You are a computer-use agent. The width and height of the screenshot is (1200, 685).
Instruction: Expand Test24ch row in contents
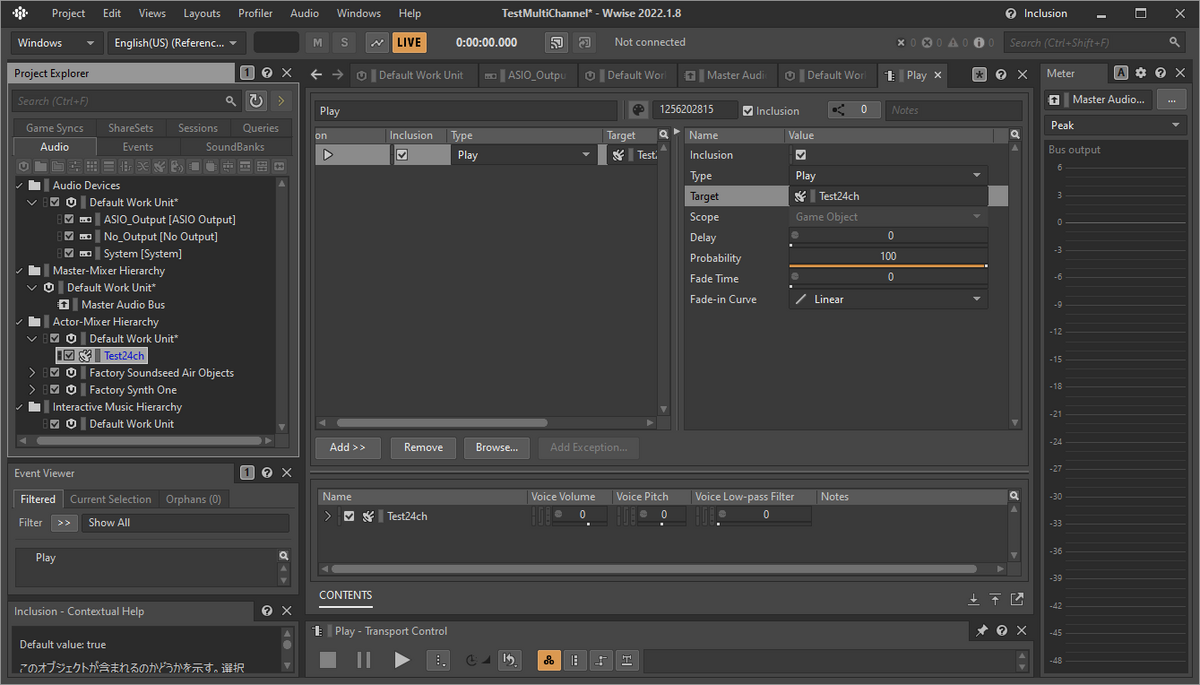coord(328,516)
